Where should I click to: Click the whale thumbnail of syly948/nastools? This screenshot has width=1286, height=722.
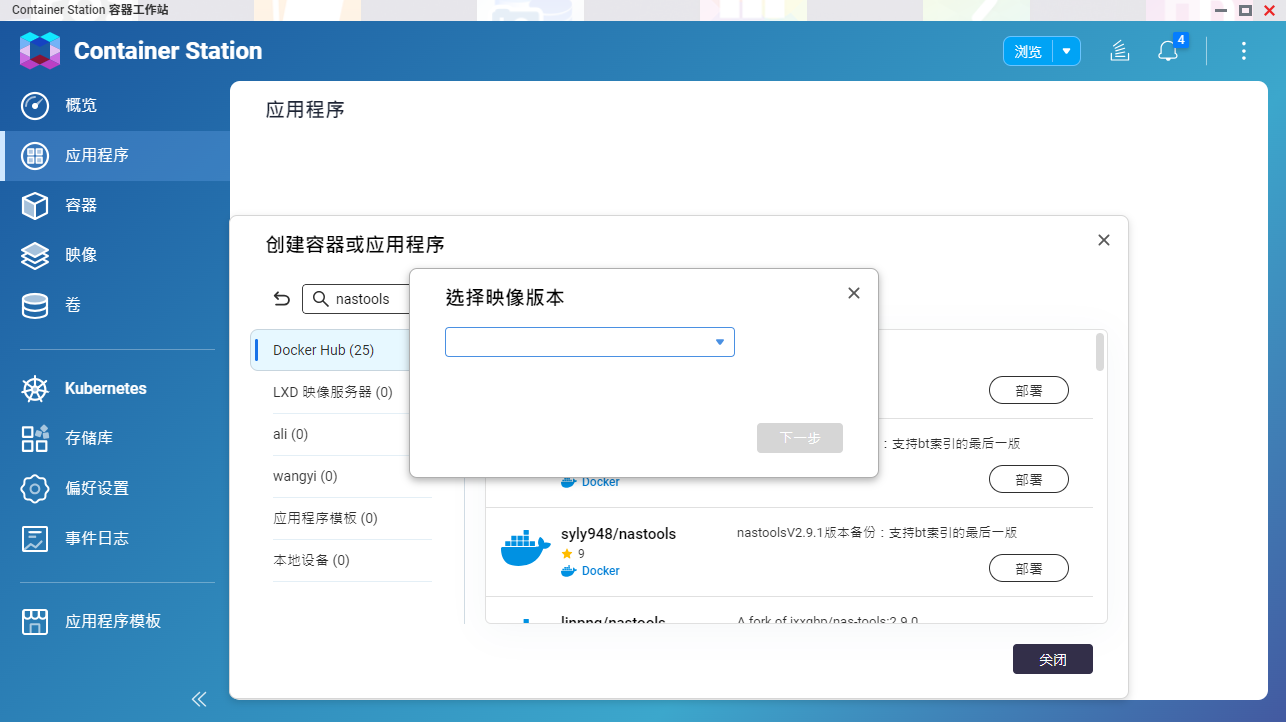point(525,550)
